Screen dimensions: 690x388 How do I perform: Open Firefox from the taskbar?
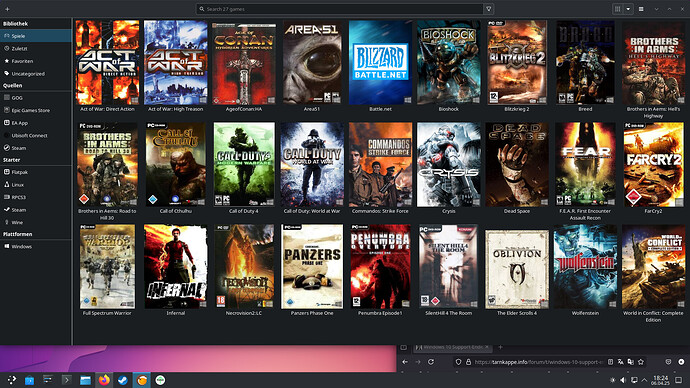point(104,380)
